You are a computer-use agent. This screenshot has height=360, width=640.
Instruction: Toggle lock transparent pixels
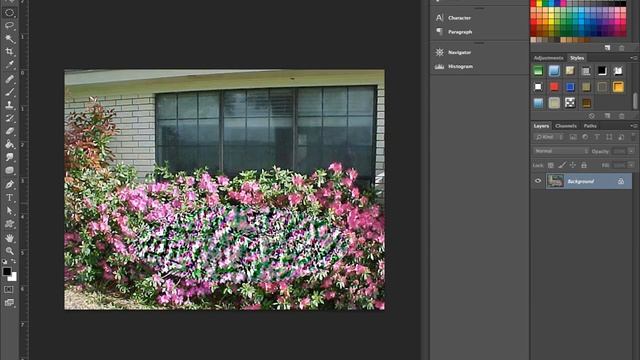pos(551,165)
